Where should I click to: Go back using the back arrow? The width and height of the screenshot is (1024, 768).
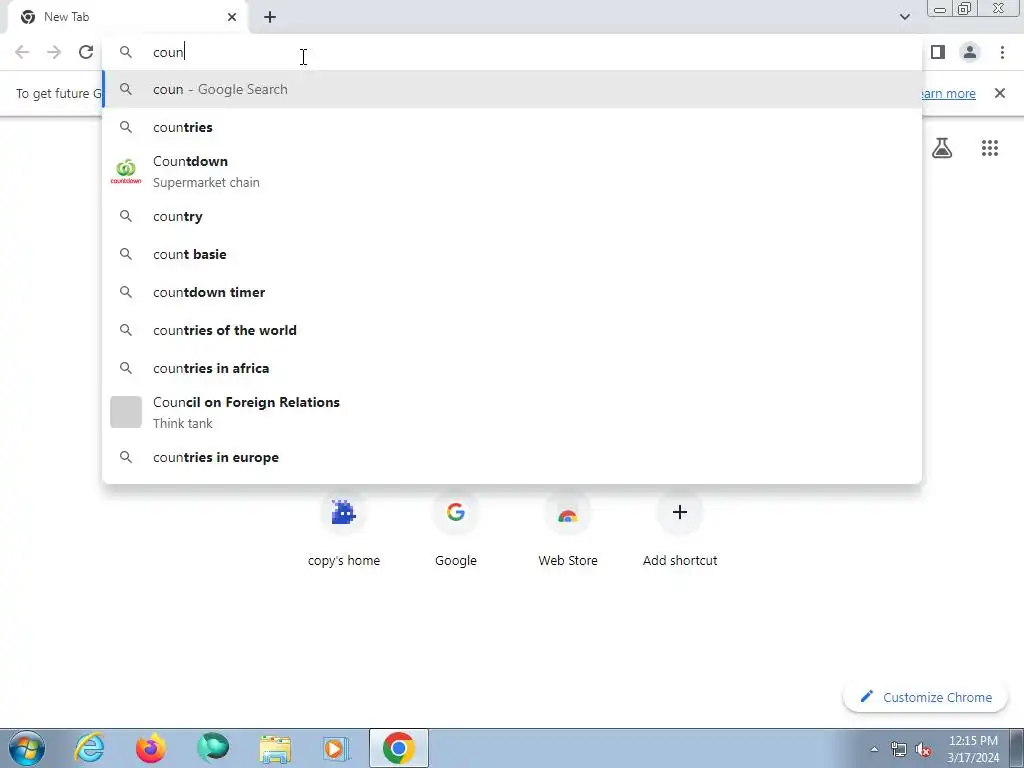click(x=22, y=52)
